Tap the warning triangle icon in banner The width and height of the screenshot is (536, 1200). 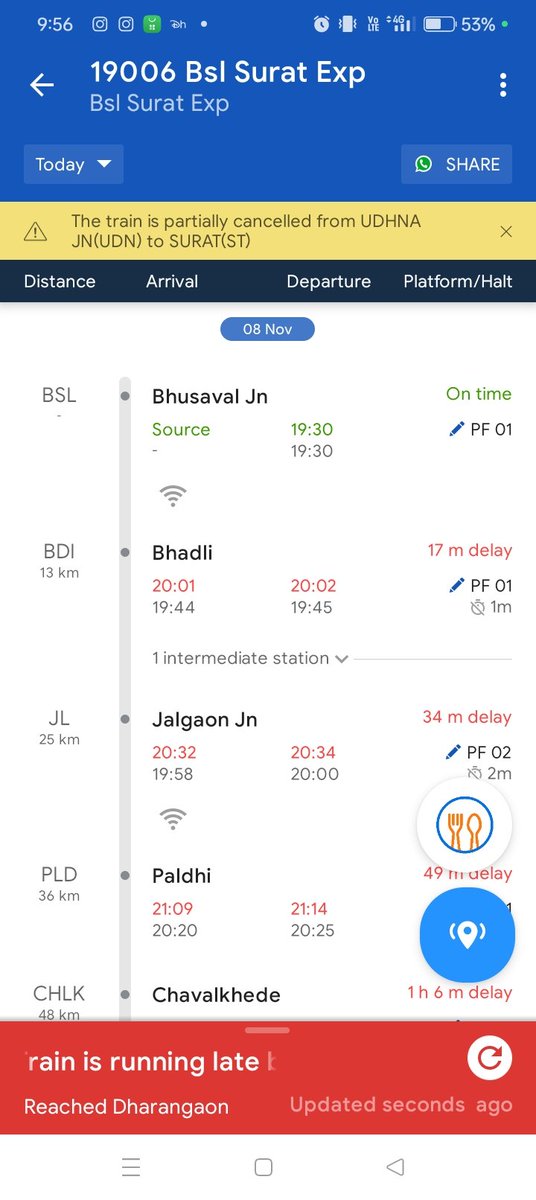pos(35,232)
